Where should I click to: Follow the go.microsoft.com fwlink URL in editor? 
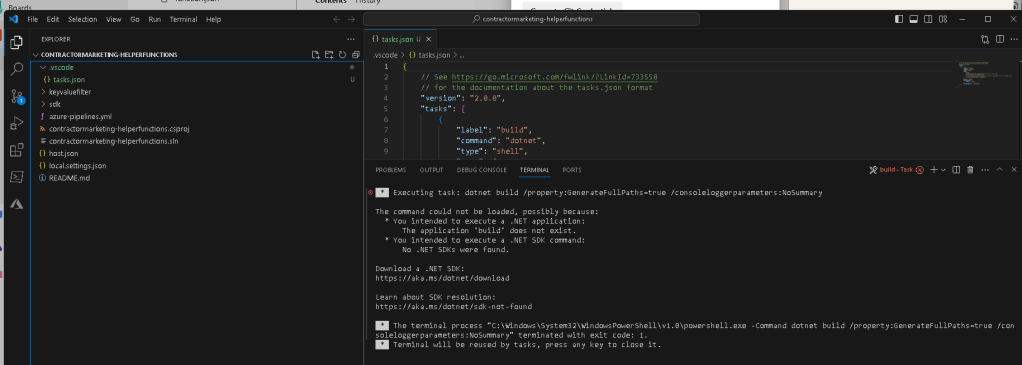554,77
